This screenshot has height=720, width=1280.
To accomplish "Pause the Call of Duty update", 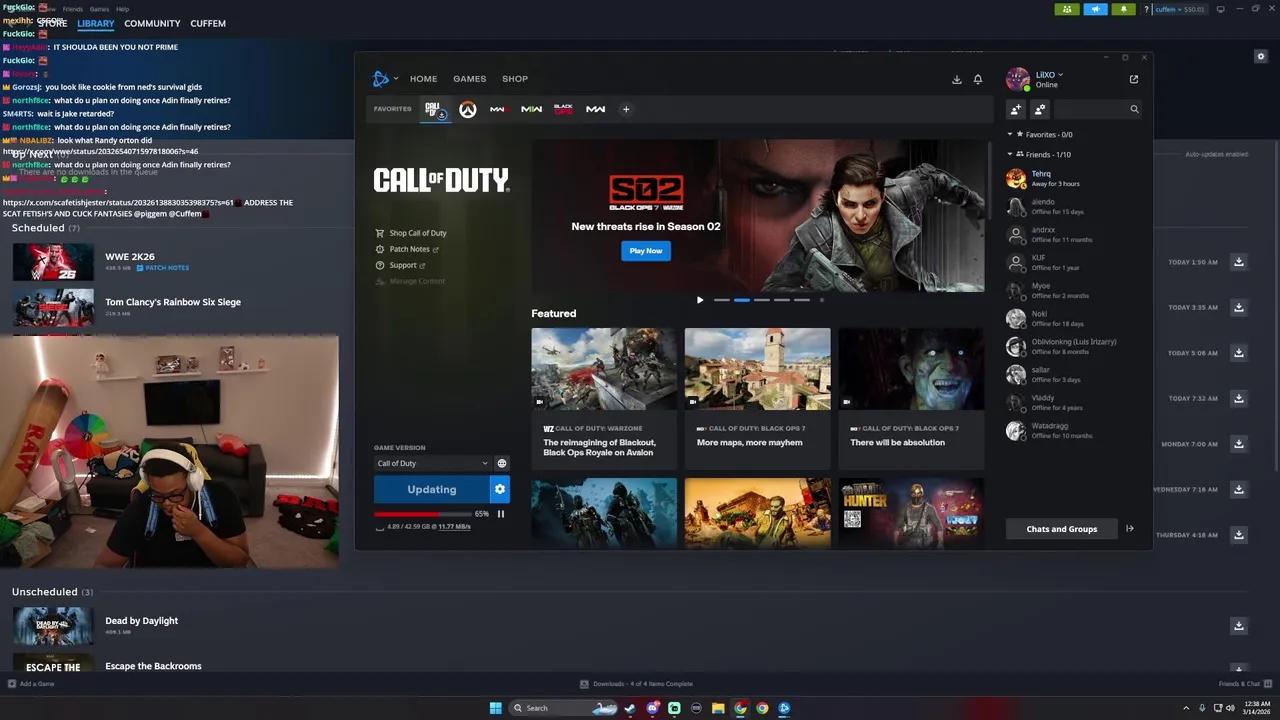I will pos(501,514).
